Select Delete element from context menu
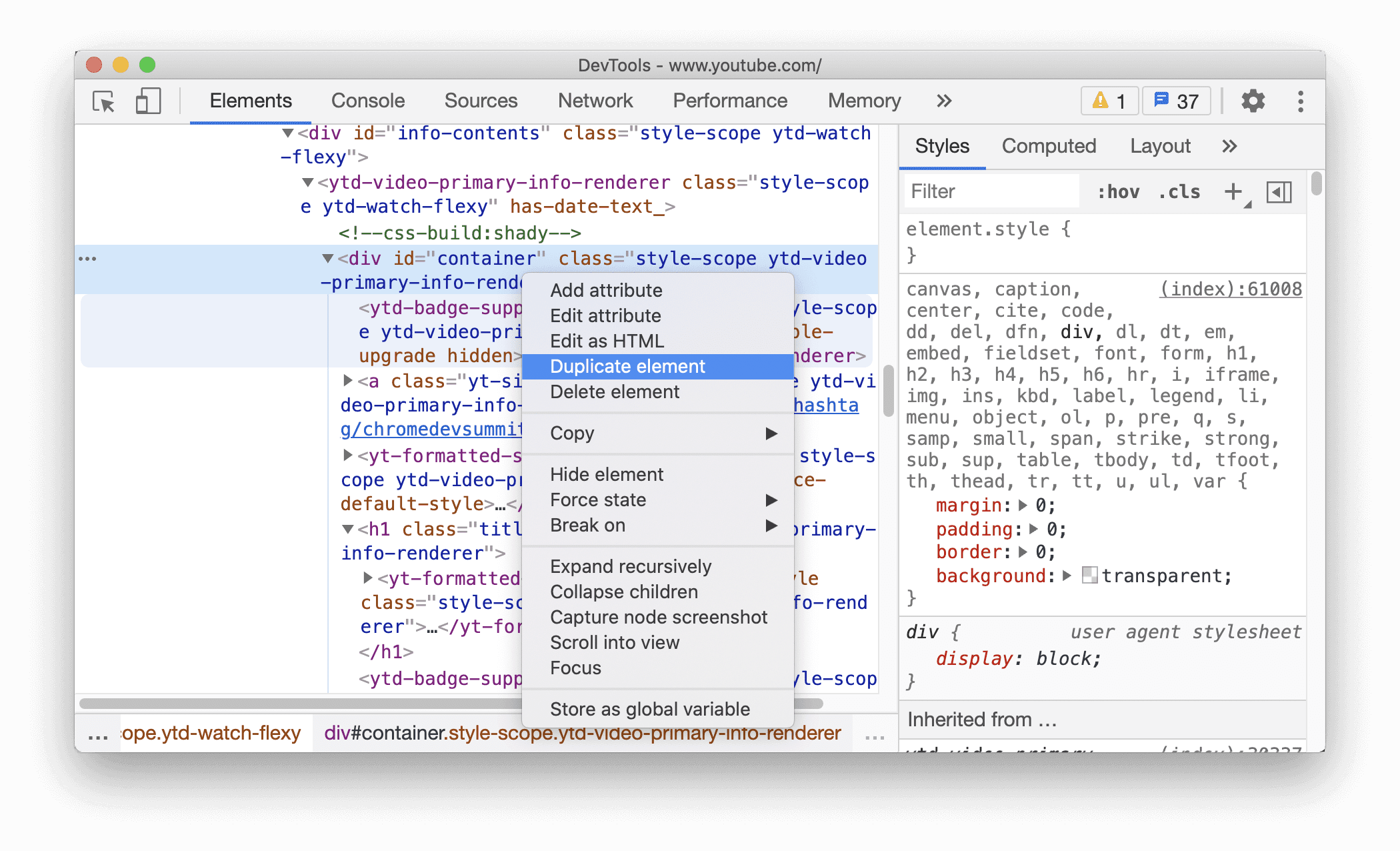The height and width of the screenshot is (851, 1400). (x=614, y=391)
